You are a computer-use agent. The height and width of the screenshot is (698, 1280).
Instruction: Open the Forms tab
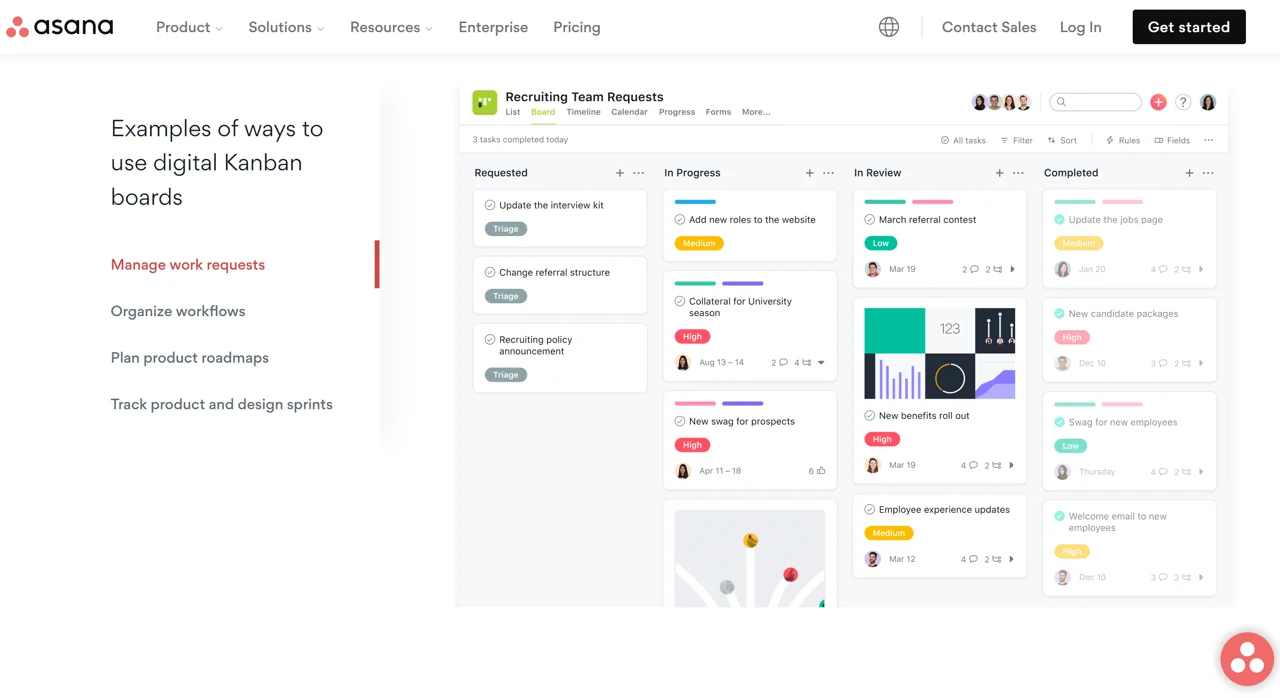point(718,112)
